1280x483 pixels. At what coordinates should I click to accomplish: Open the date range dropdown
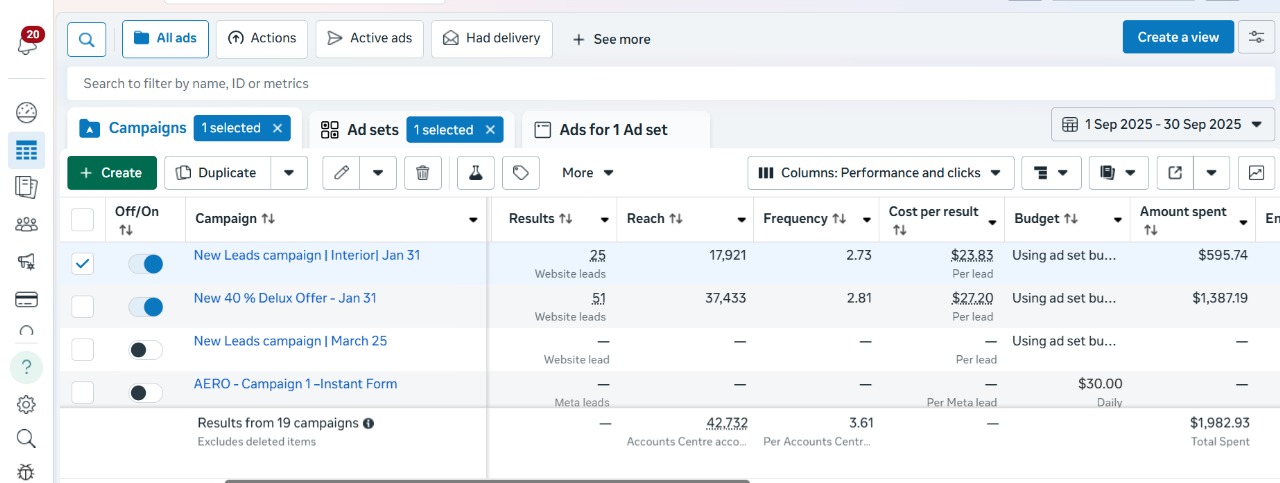click(1163, 125)
